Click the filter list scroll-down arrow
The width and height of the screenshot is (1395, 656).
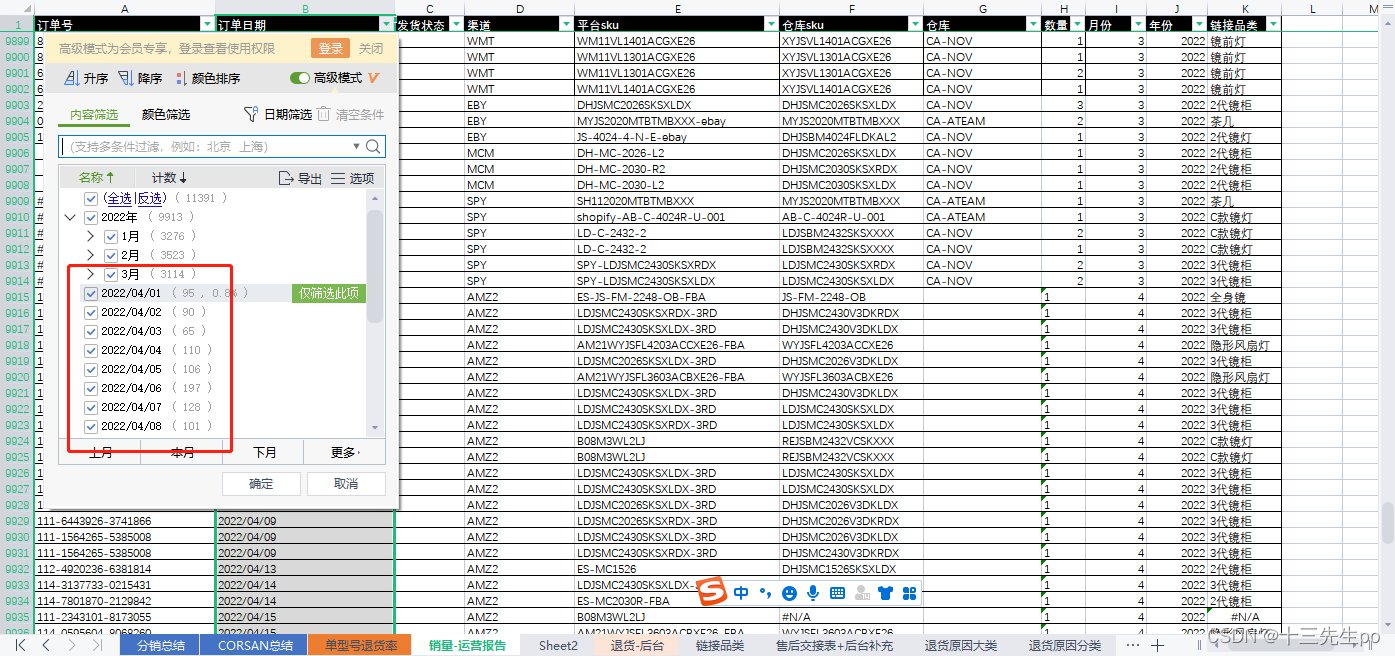click(x=375, y=428)
